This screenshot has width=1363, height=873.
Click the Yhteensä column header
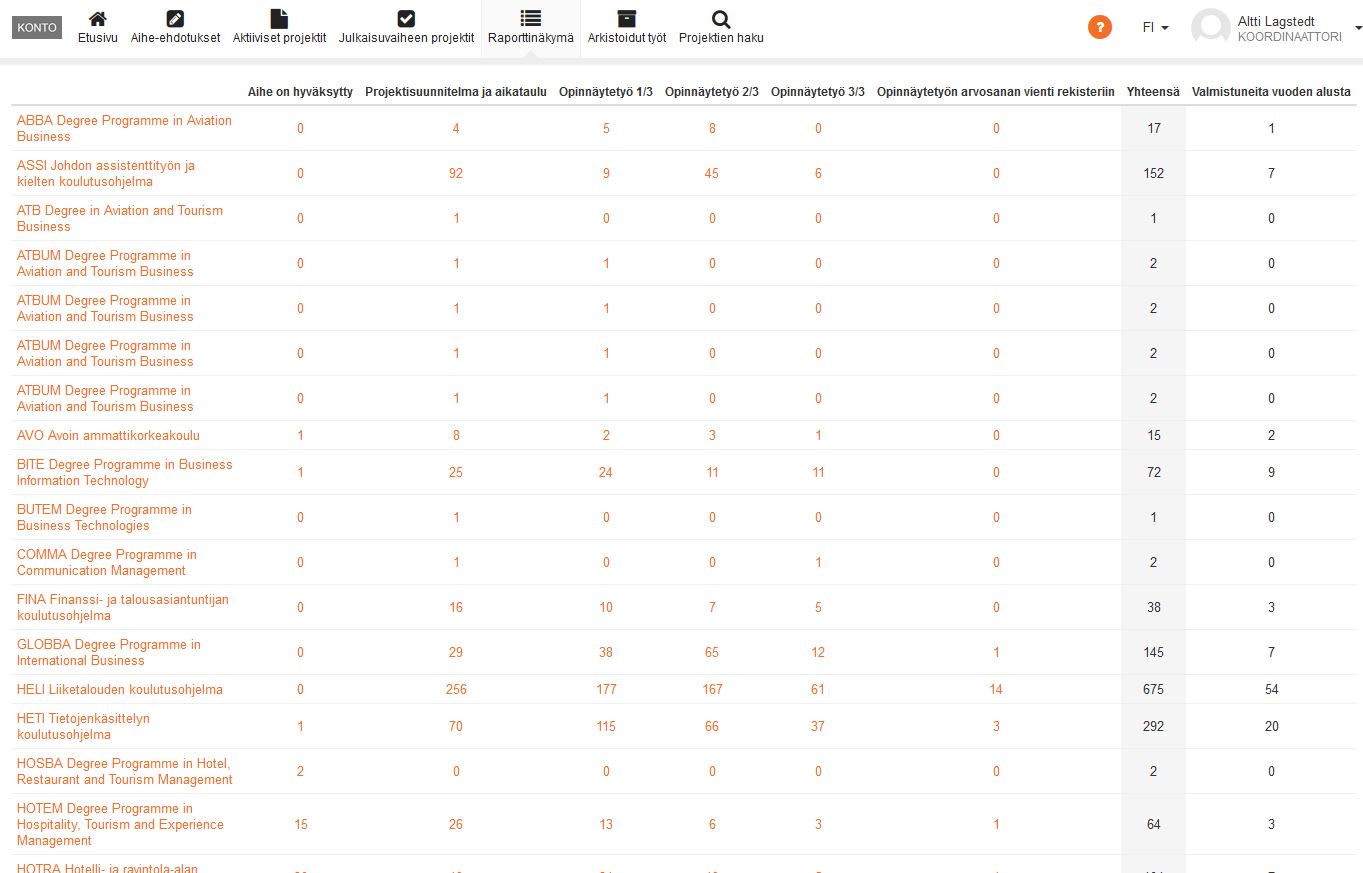[1153, 92]
